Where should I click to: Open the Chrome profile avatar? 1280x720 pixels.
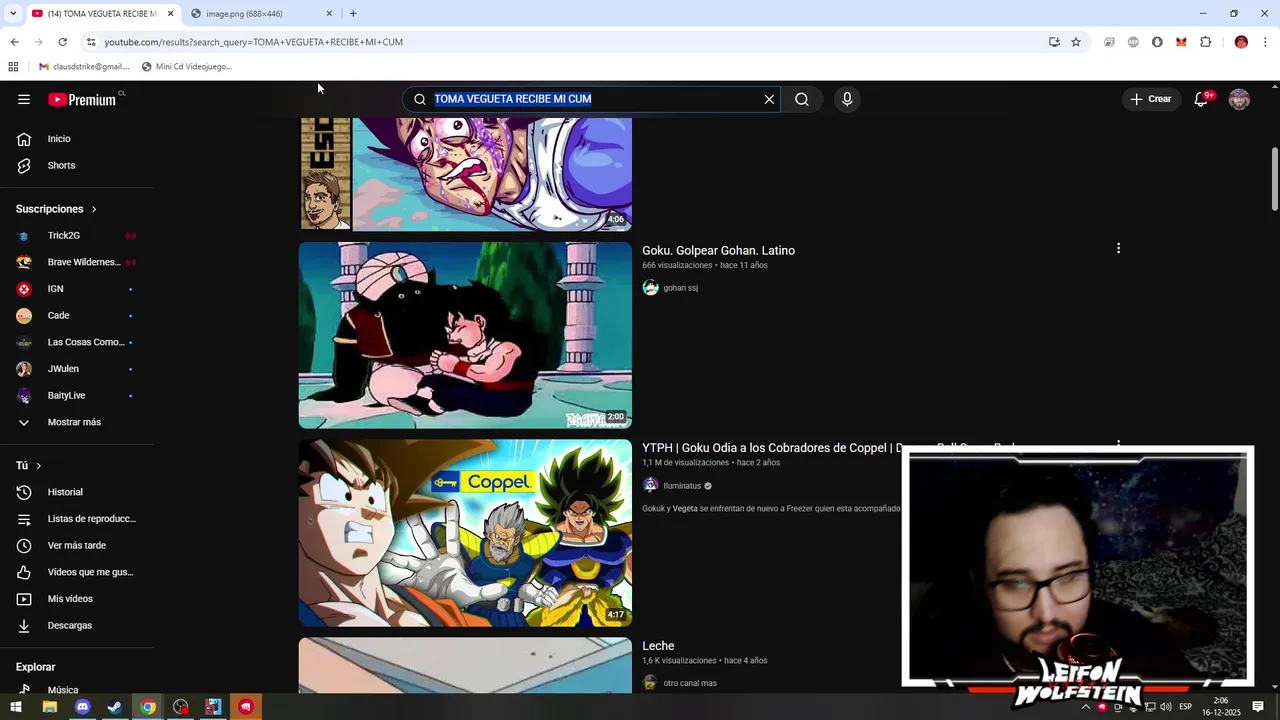click(1241, 42)
